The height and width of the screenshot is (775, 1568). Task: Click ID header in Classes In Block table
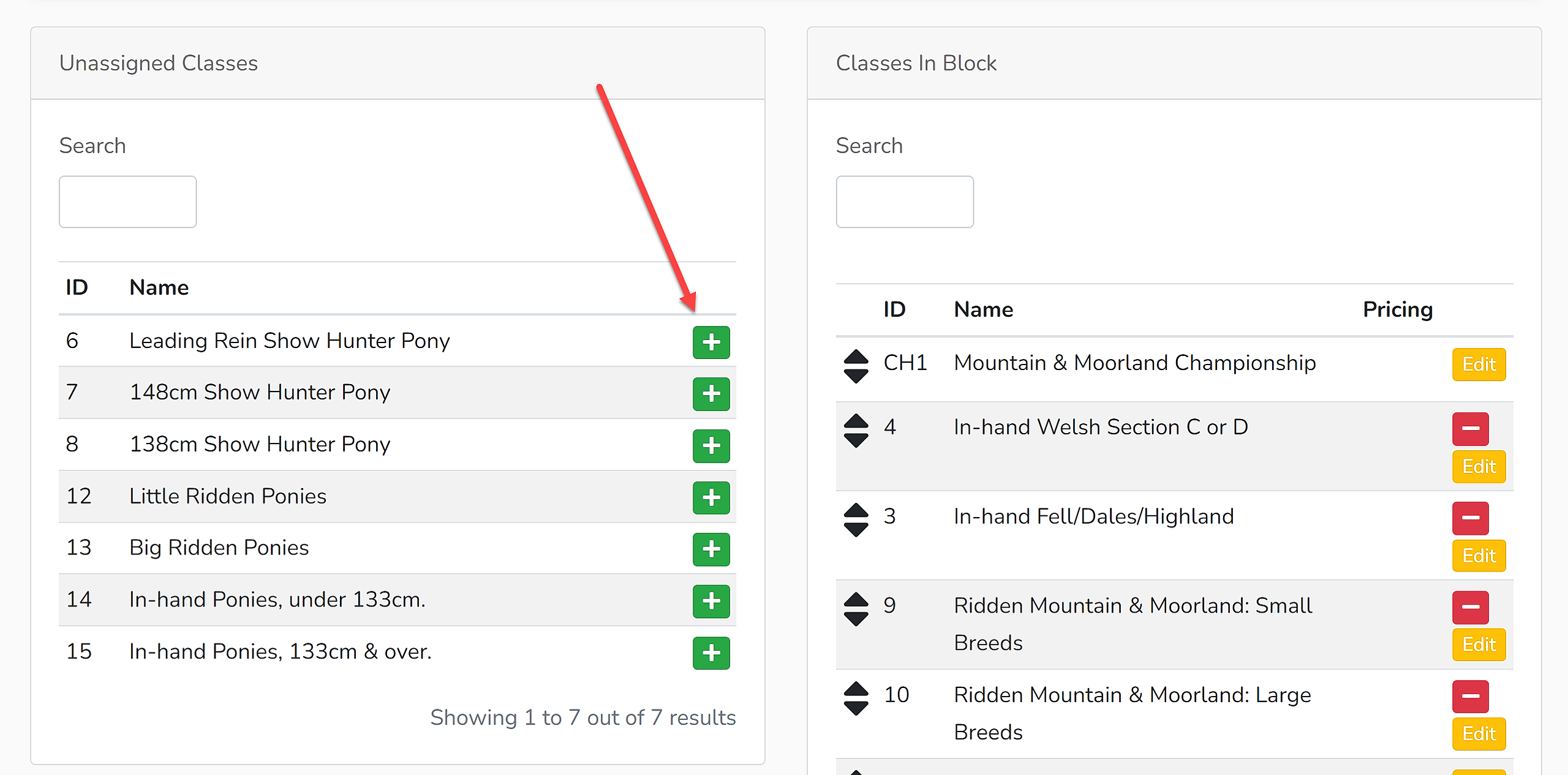point(894,309)
